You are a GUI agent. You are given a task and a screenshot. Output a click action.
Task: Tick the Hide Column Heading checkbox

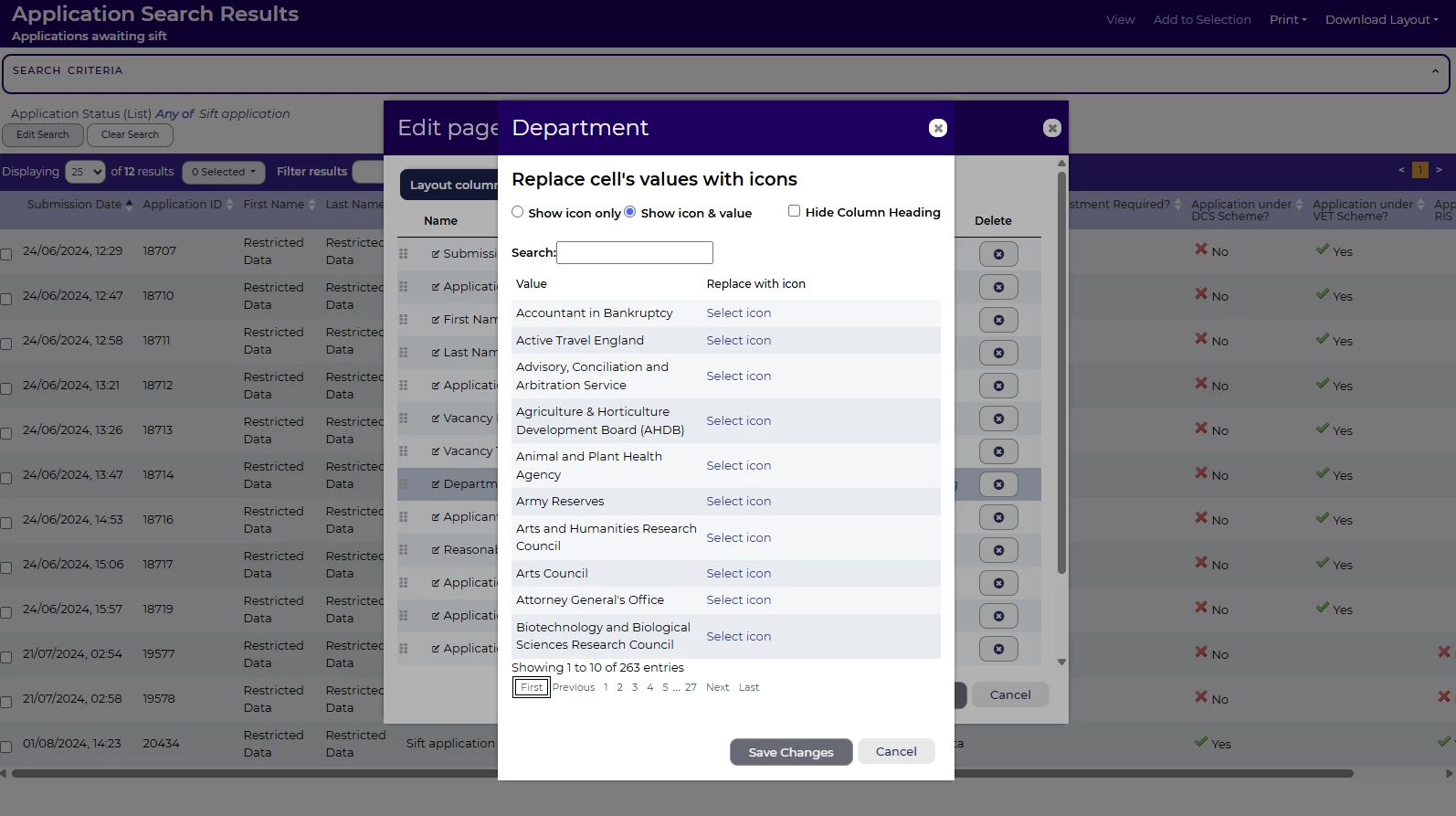point(795,211)
